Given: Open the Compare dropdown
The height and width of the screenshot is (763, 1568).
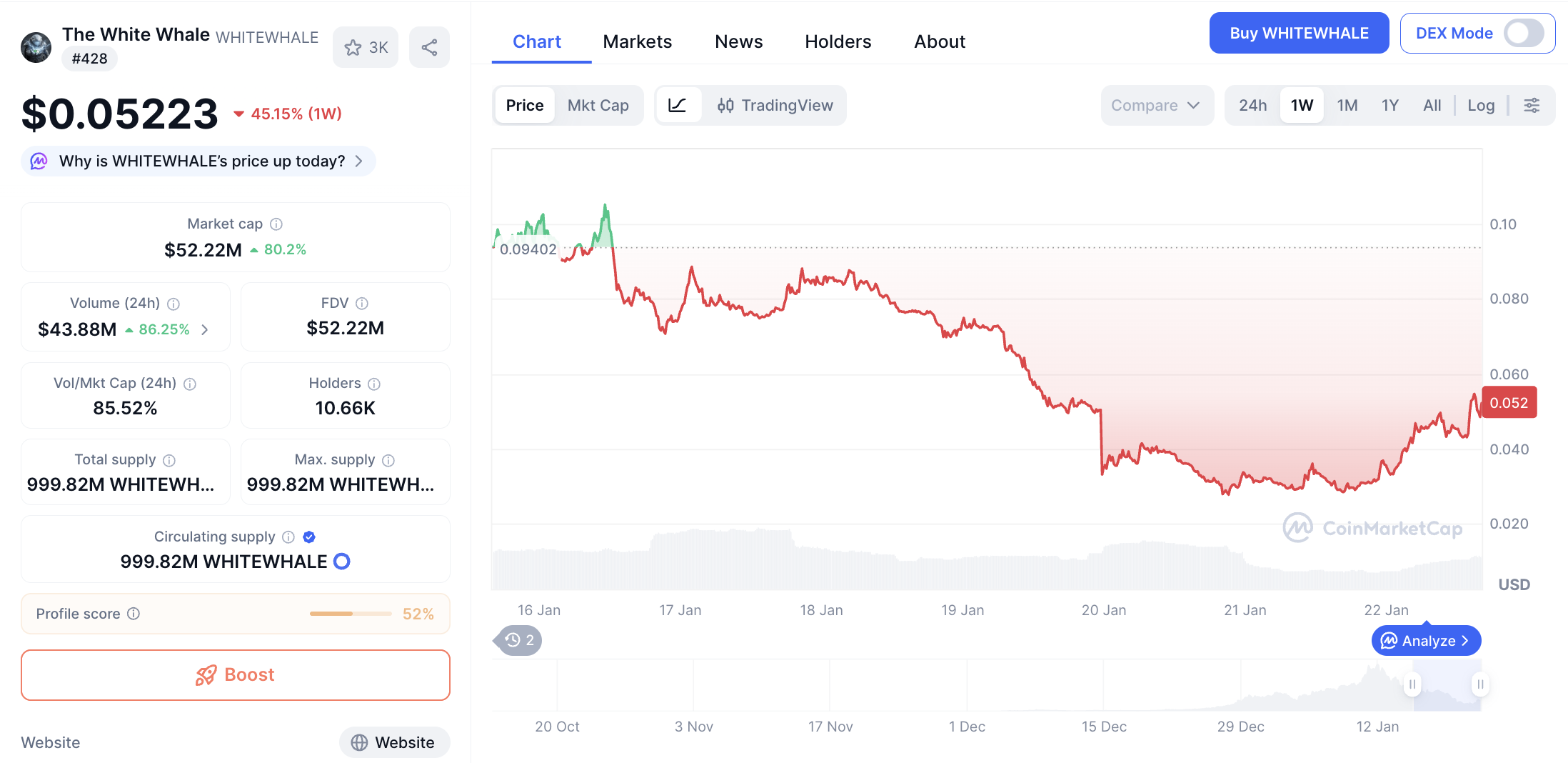Looking at the screenshot, I should 1155,106.
